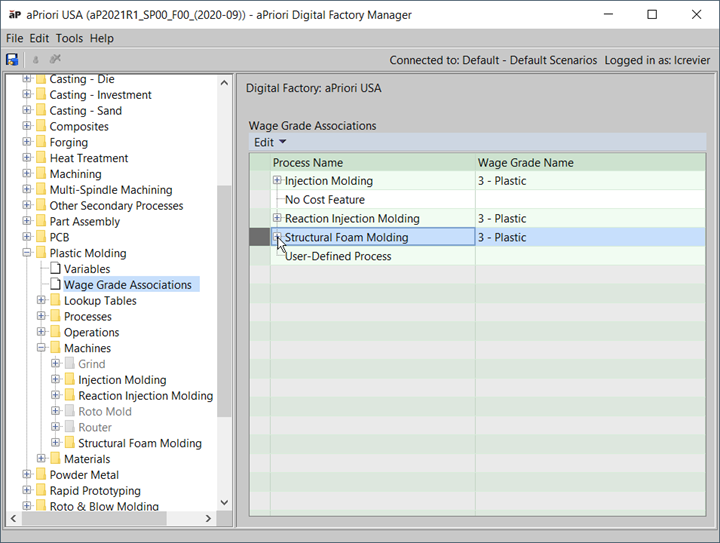720x543 pixels.
Task: Click the Composites folder icon
Action: 41,126
